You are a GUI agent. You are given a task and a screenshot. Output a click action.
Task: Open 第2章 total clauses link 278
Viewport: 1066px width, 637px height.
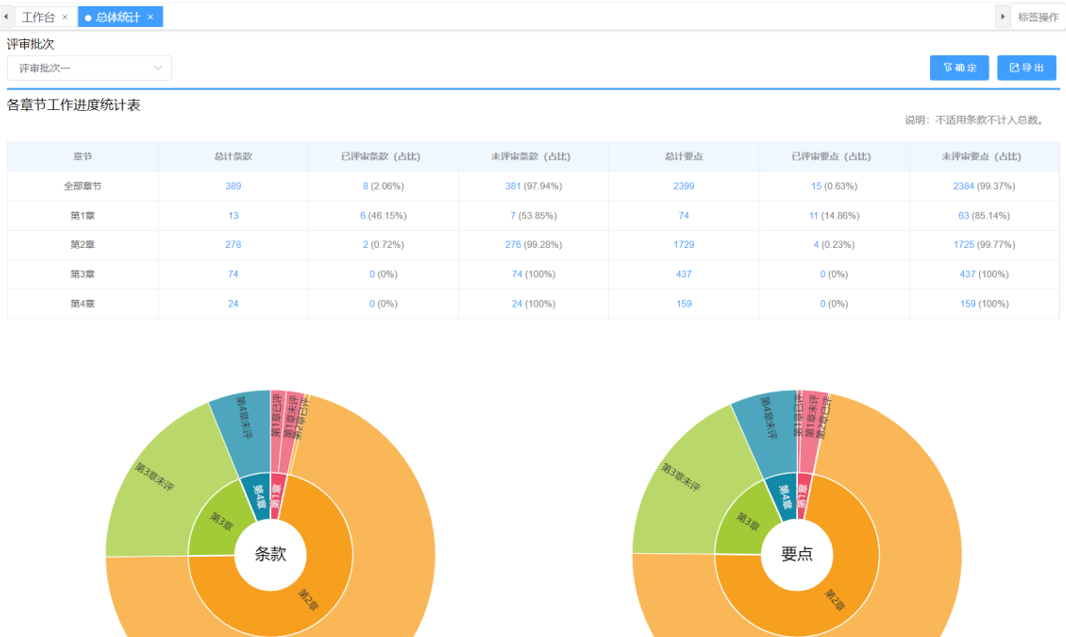[x=233, y=245]
